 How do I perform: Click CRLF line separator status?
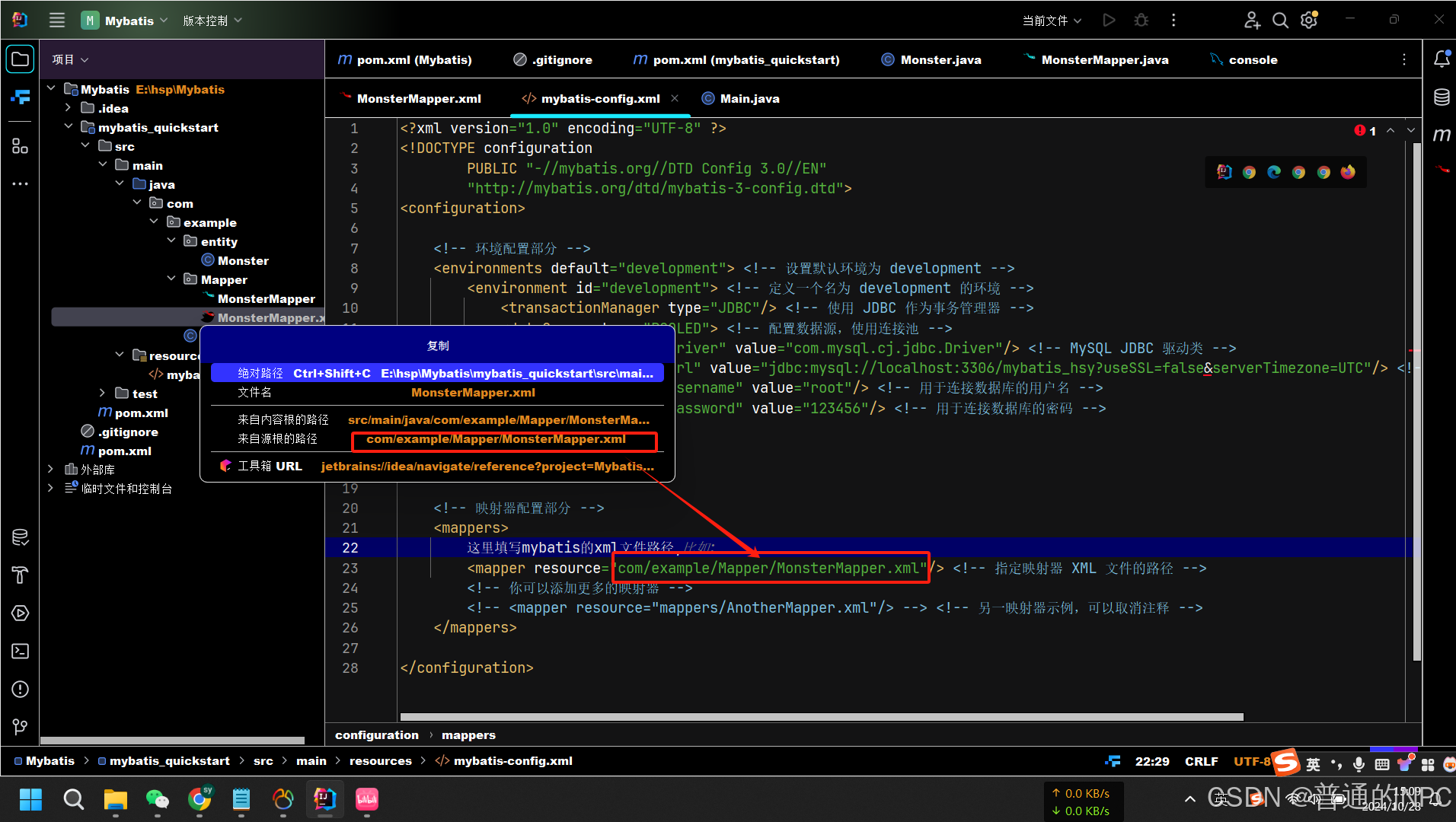1201,761
